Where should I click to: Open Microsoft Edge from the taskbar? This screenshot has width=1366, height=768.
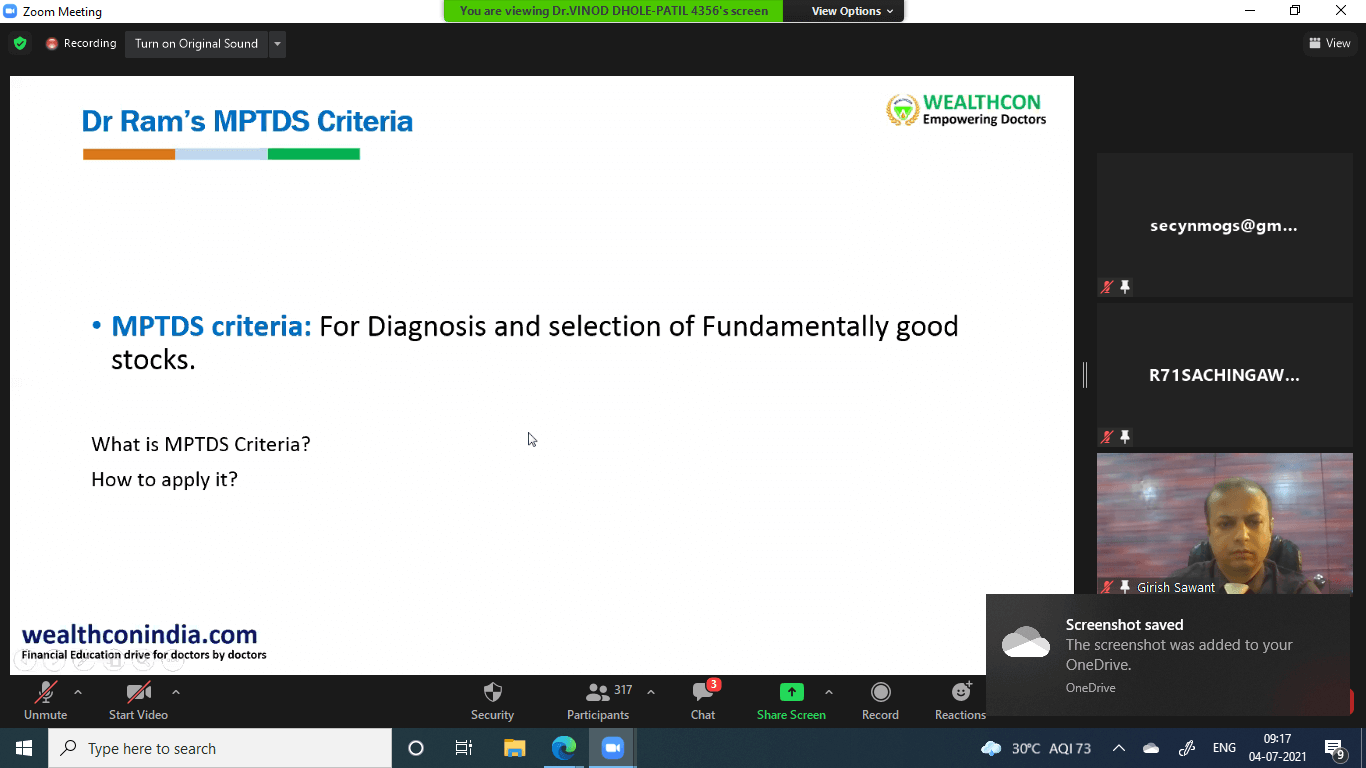(564, 748)
